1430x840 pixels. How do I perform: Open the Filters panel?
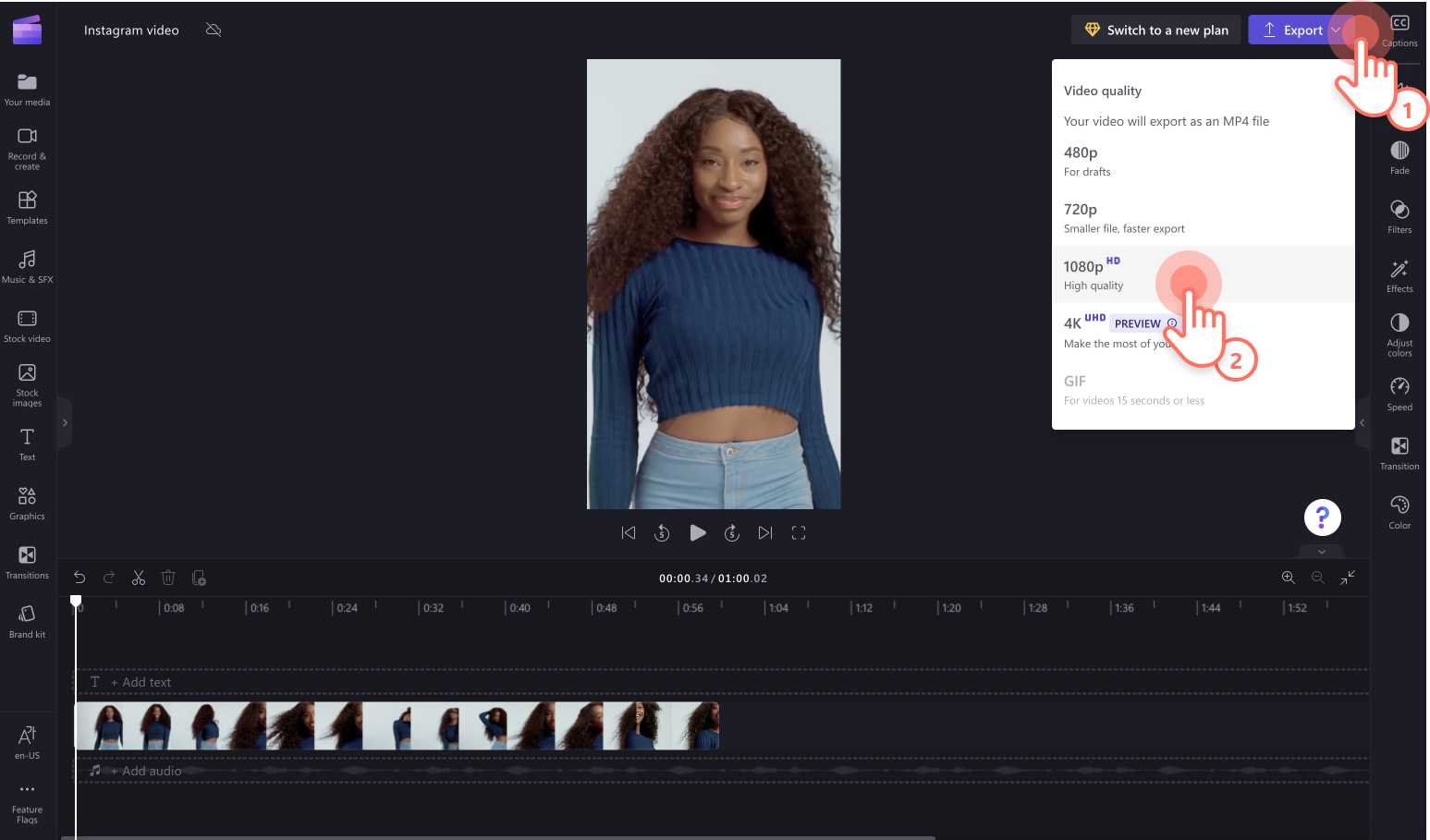1399,214
